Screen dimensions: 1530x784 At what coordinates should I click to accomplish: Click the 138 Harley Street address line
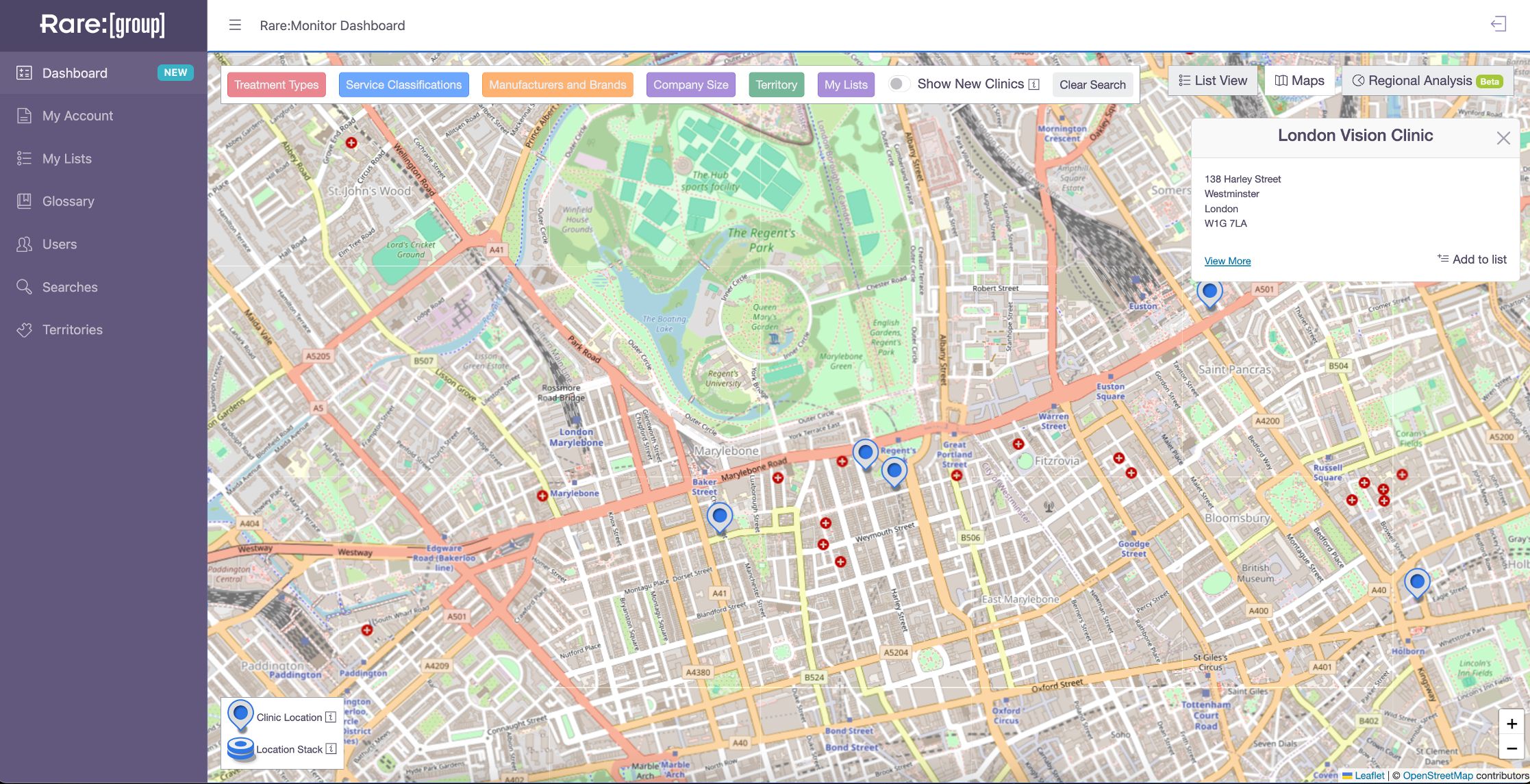[1242, 179]
